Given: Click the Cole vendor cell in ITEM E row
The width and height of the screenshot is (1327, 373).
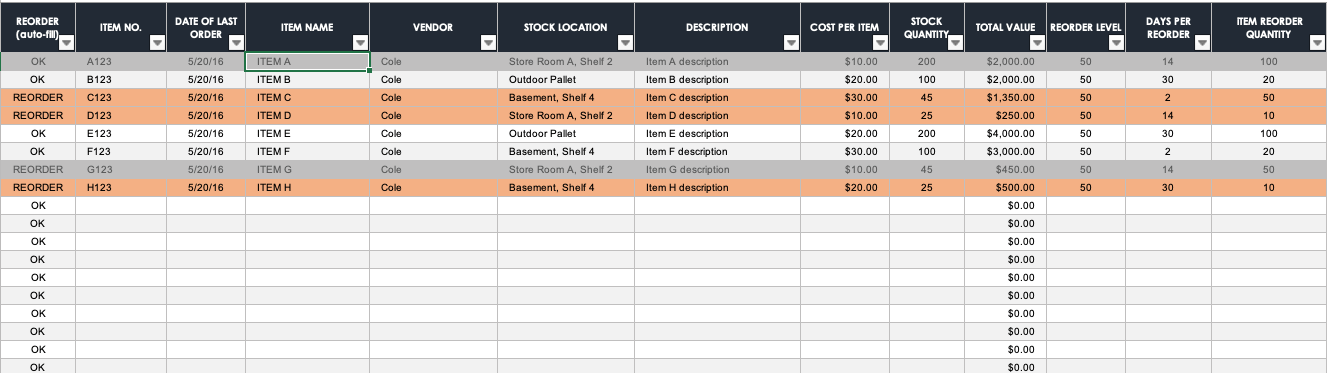Looking at the screenshot, I should coord(434,133).
